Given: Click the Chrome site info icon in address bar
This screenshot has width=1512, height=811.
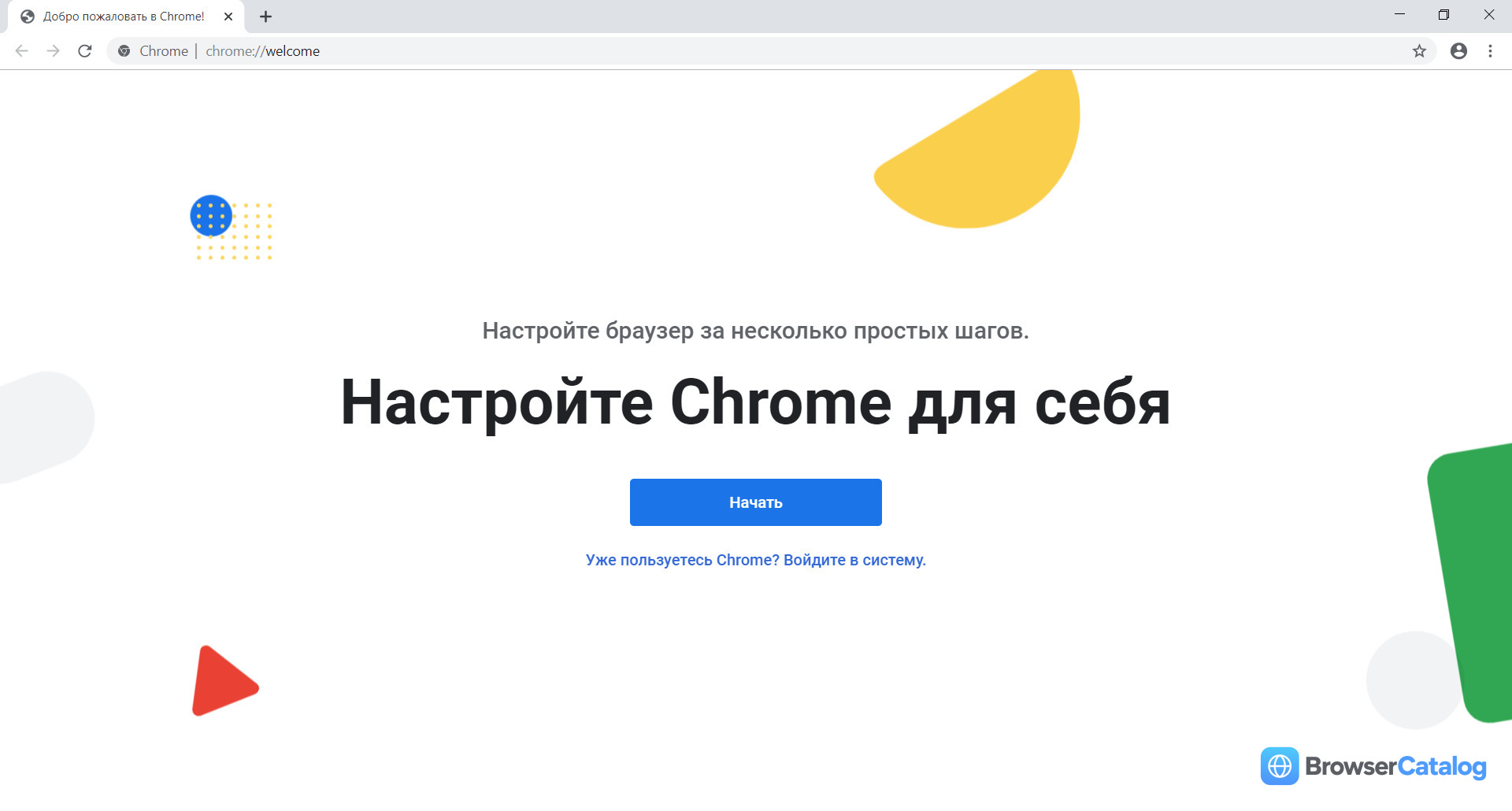Looking at the screenshot, I should click(x=124, y=51).
